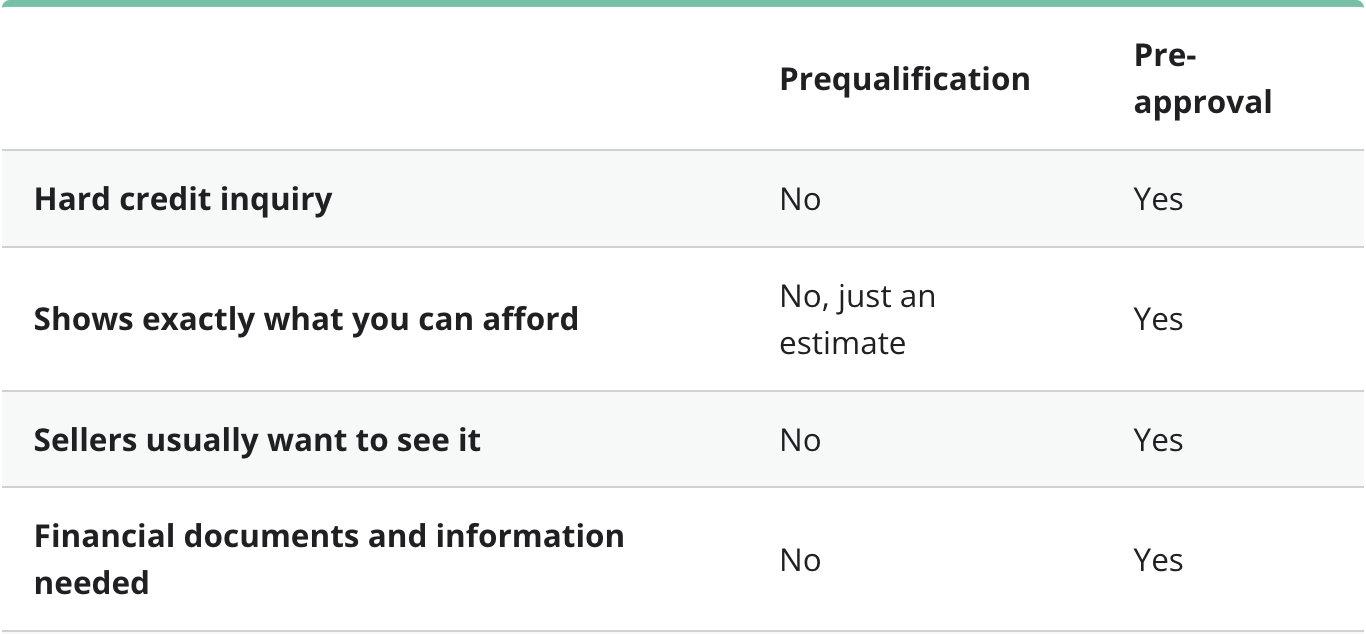Select the Pre-approval column header
Viewport: 1366px width, 634px height.
[x=1202, y=79]
